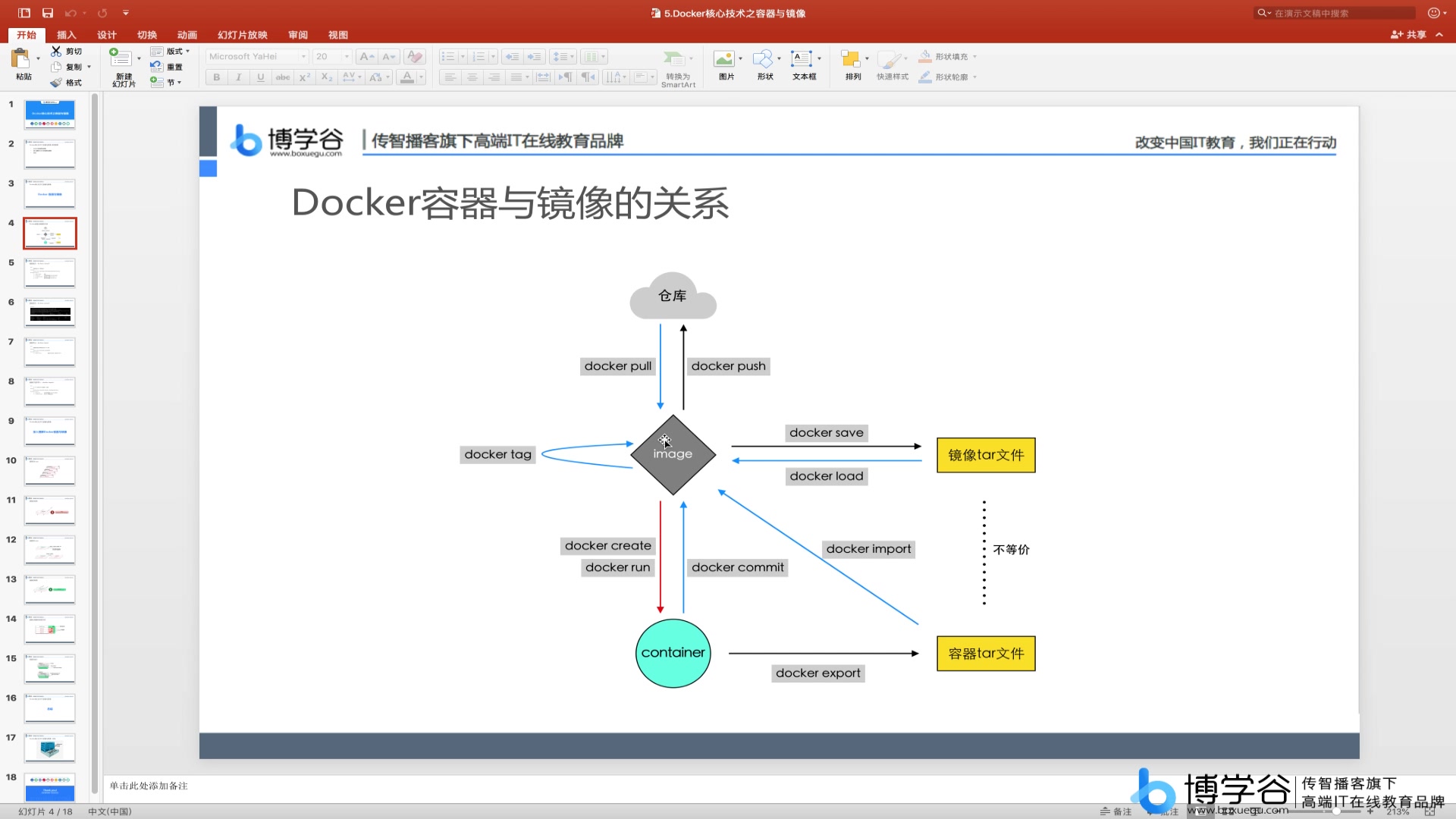Click the Text Box (文本框) icon
This screenshot has width=1456, height=819.
(802, 59)
